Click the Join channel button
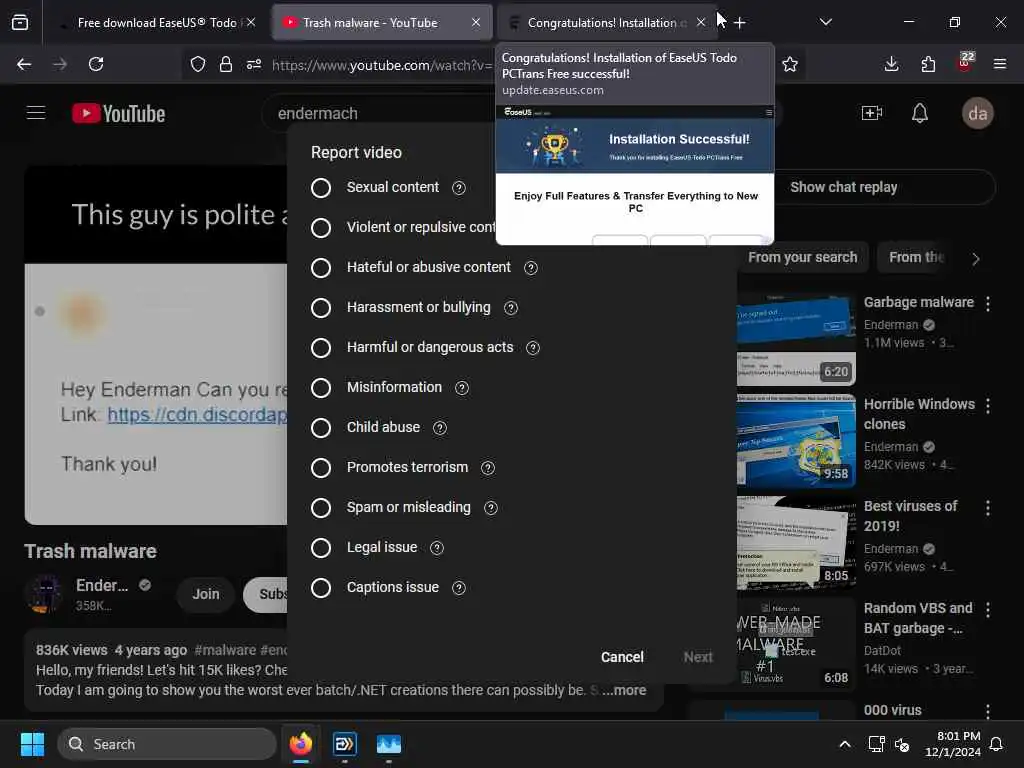The image size is (1024, 768). pyautogui.click(x=206, y=594)
